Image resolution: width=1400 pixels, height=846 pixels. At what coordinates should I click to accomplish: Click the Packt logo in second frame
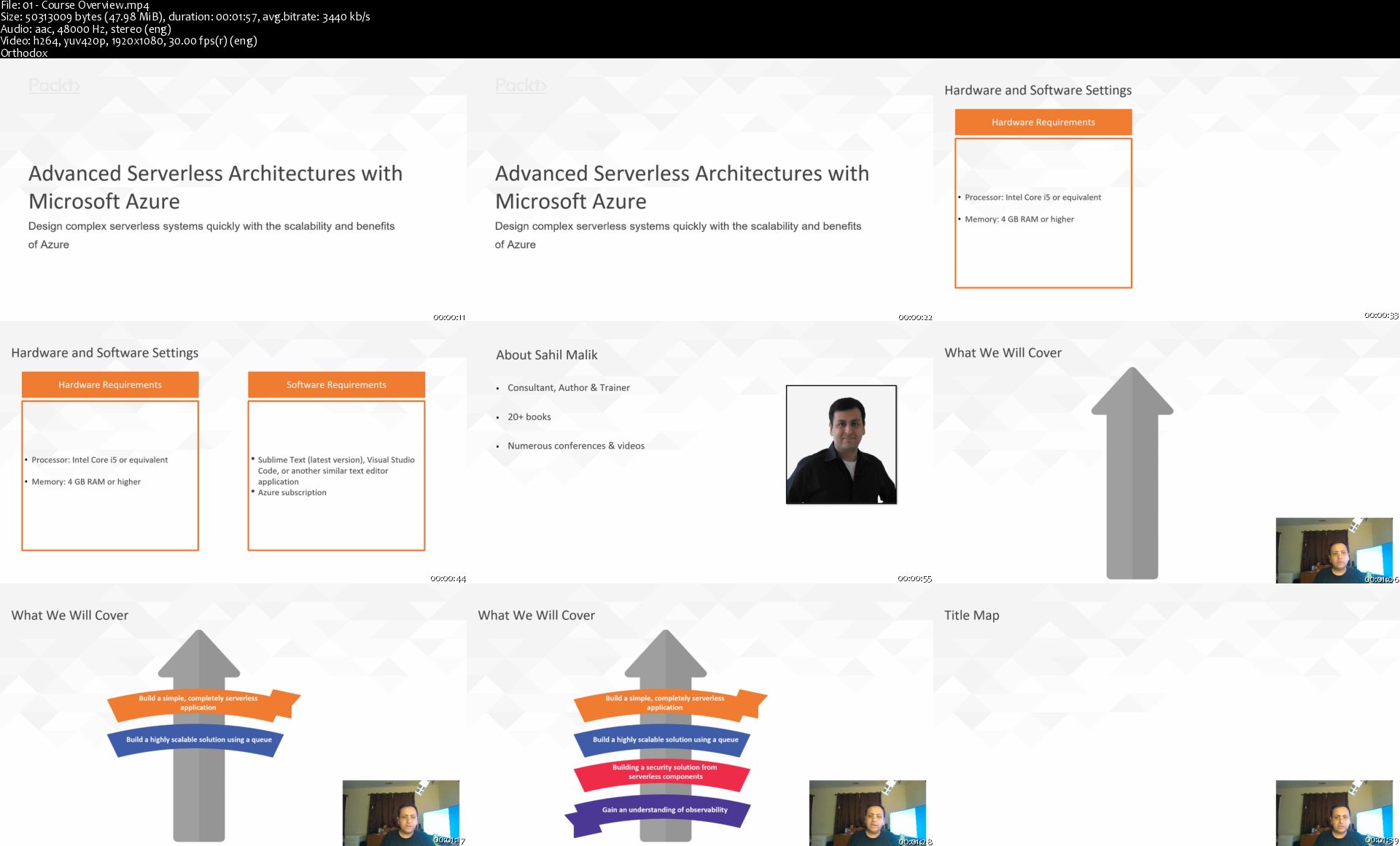coord(521,85)
